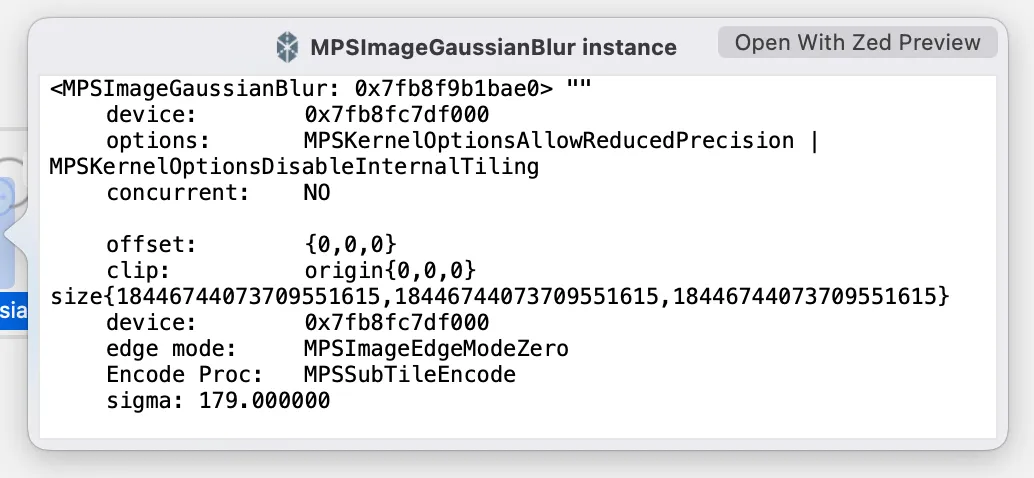This screenshot has width=1034, height=478.
Task: Click the concurrent label
Action: (x=177, y=192)
